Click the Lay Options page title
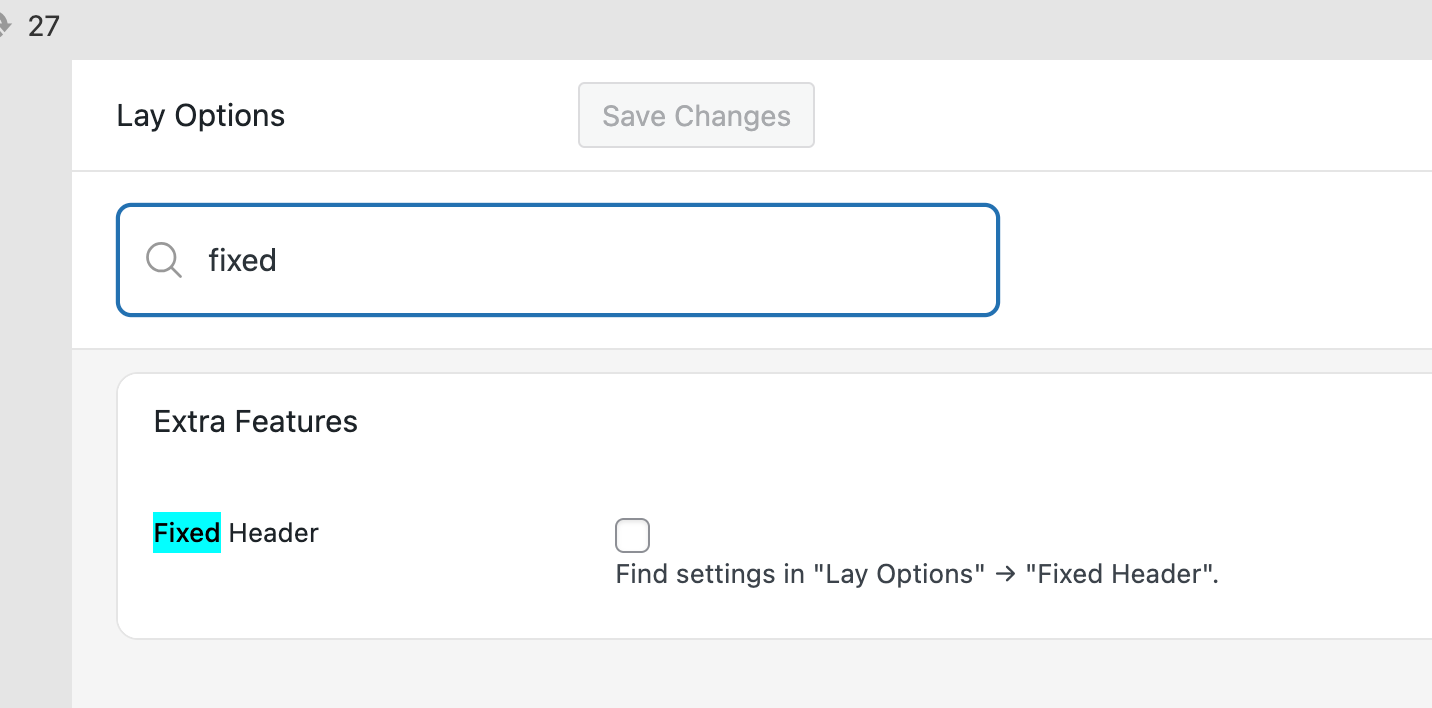The height and width of the screenshot is (708, 1432). [200, 116]
